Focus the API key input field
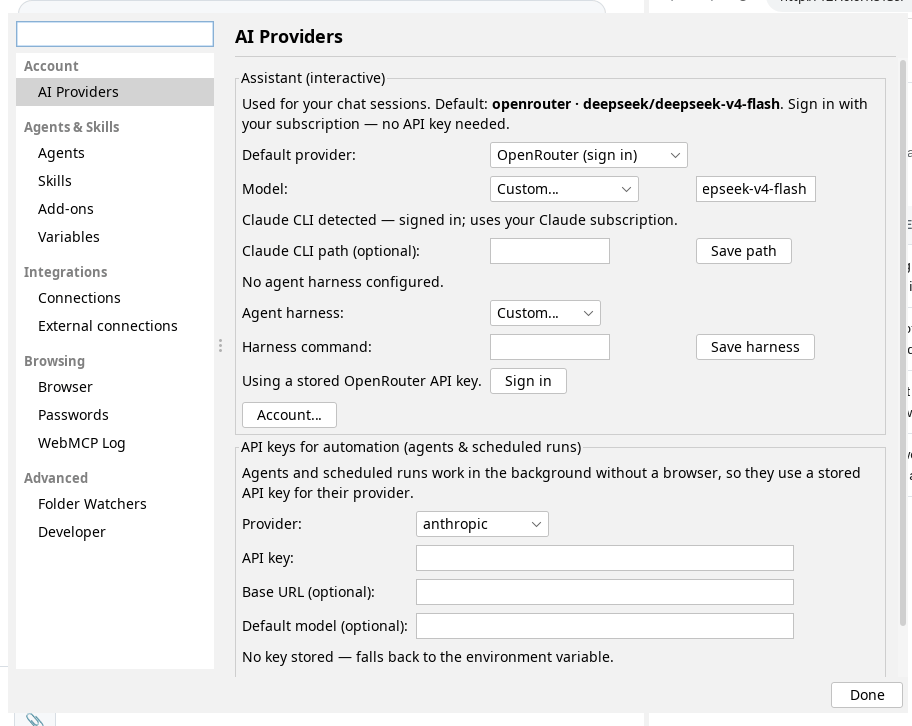This screenshot has width=912, height=726. [605, 558]
